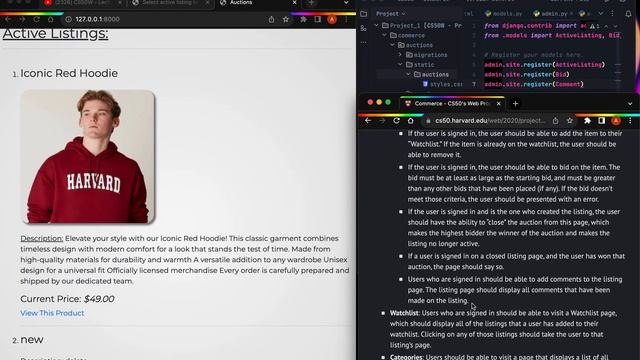640x360 pixels.
Task: Click the second listing titled new
Action: pyautogui.click(x=32, y=340)
